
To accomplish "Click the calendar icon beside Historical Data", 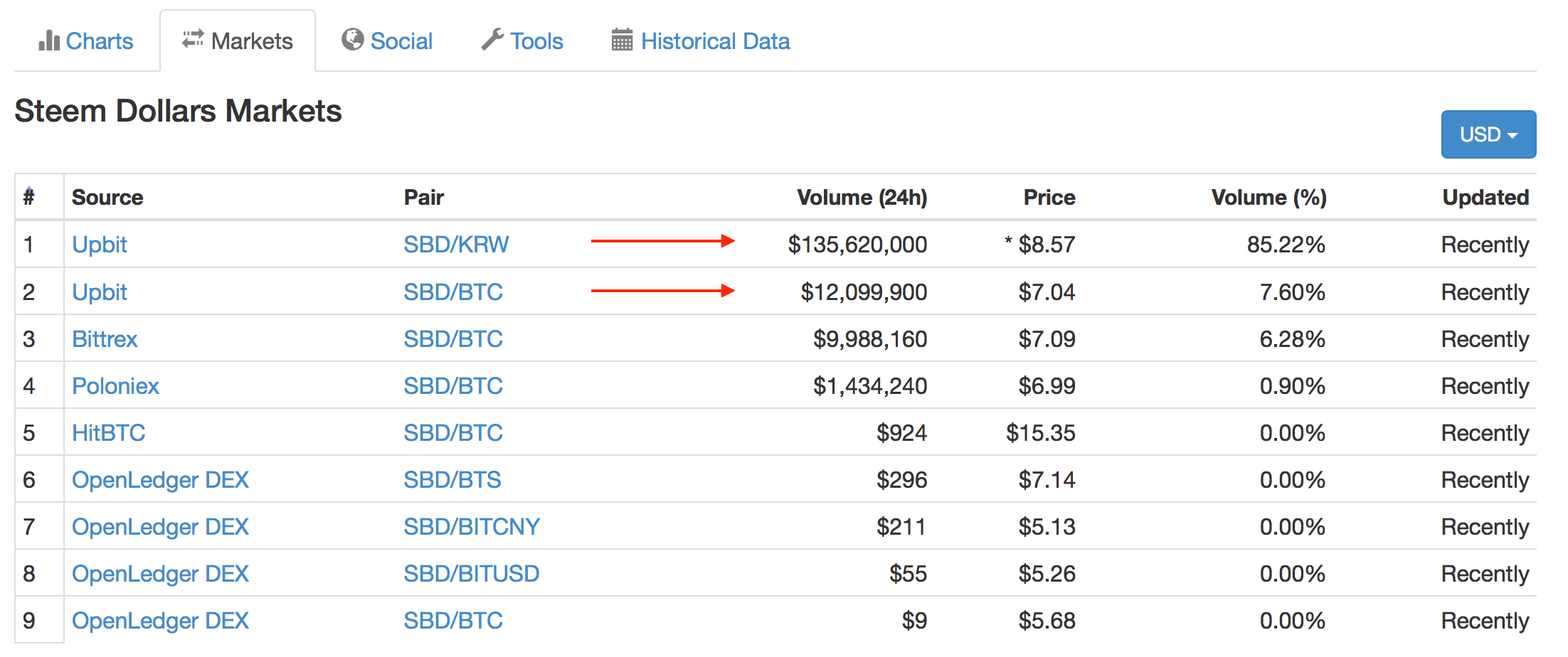I will pos(622,39).
